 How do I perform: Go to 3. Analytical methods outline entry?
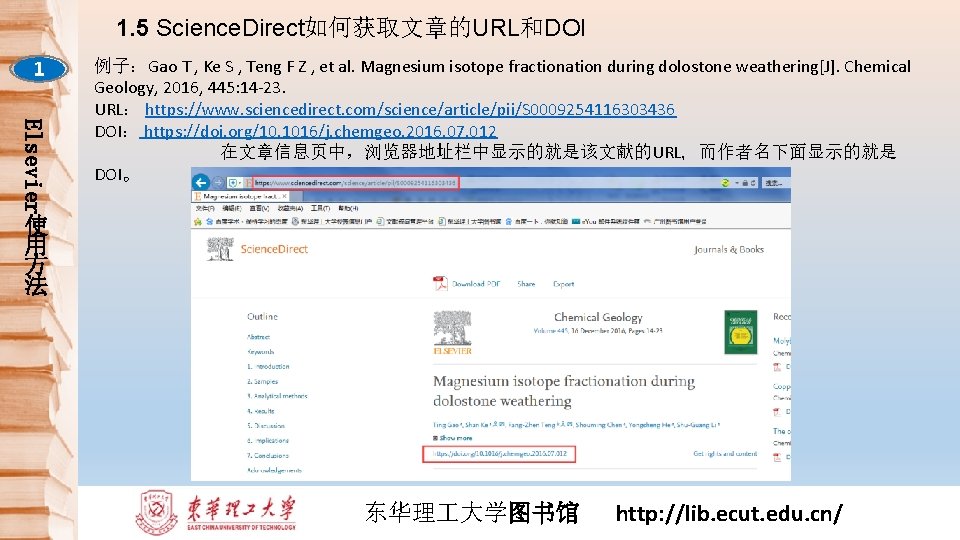277,396
